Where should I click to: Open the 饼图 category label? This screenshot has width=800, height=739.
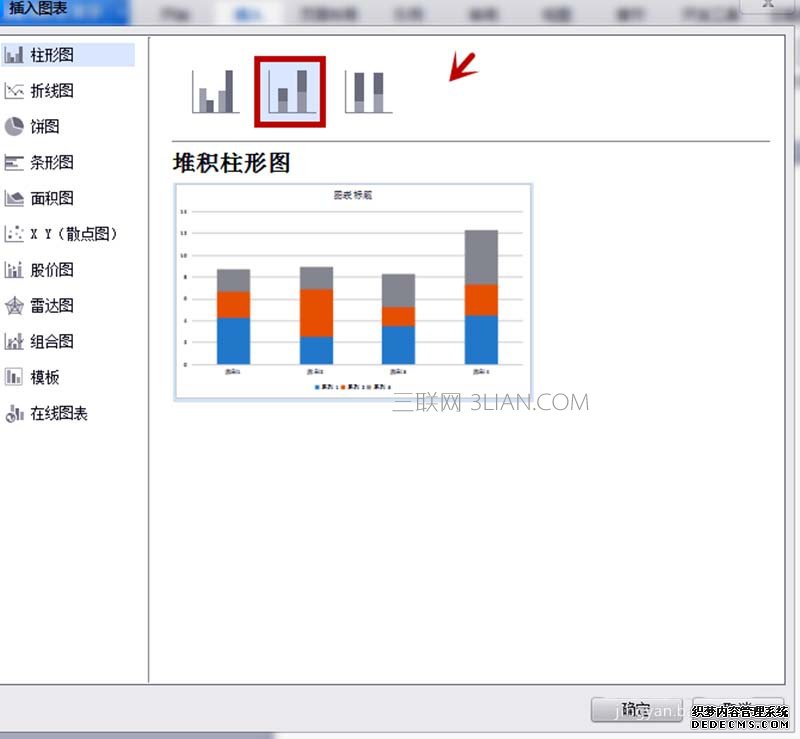click(44, 127)
